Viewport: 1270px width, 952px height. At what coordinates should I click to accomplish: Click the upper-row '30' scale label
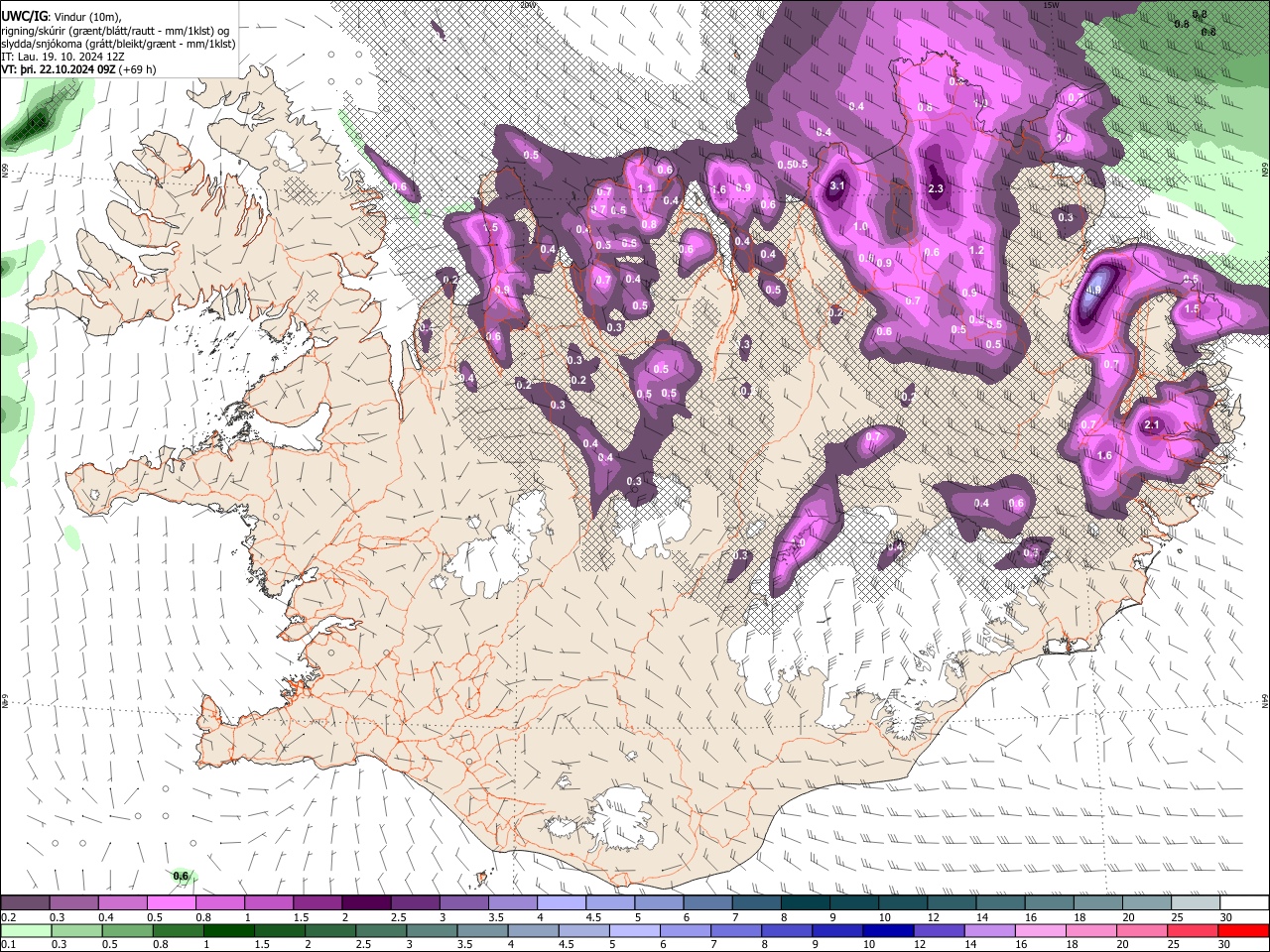1225,917
